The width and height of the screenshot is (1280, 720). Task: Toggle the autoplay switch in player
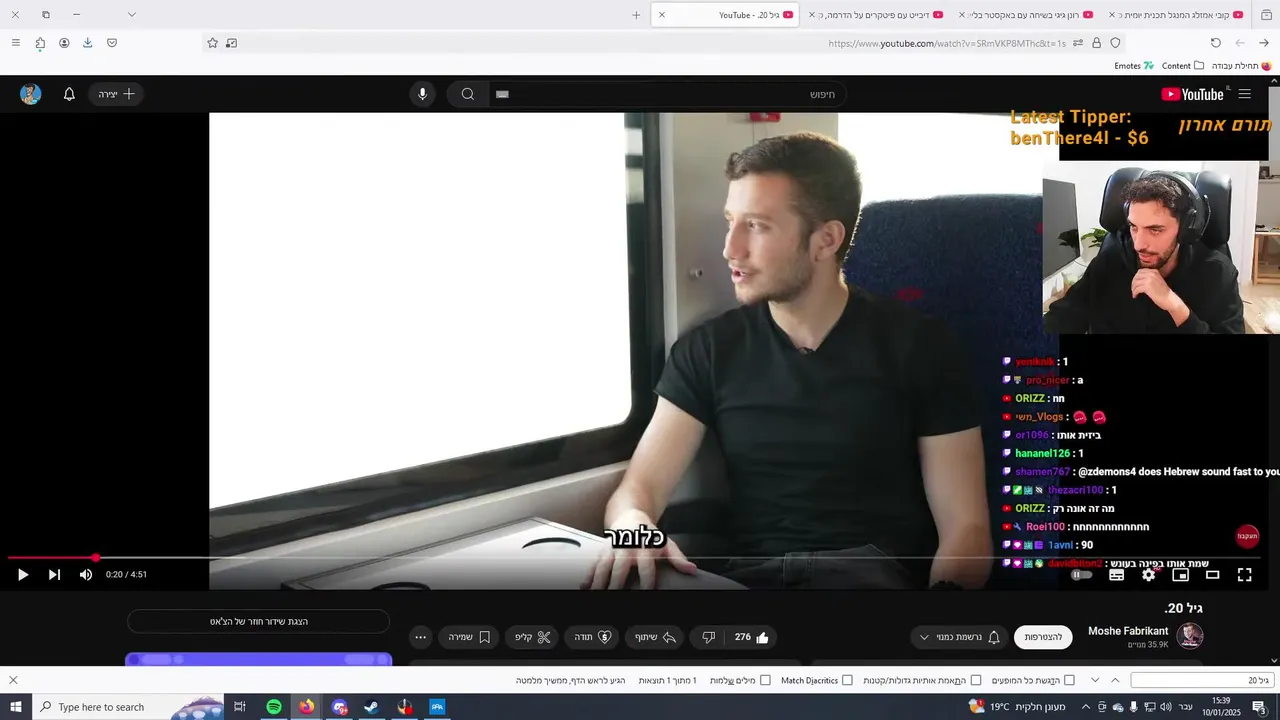click(1082, 575)
